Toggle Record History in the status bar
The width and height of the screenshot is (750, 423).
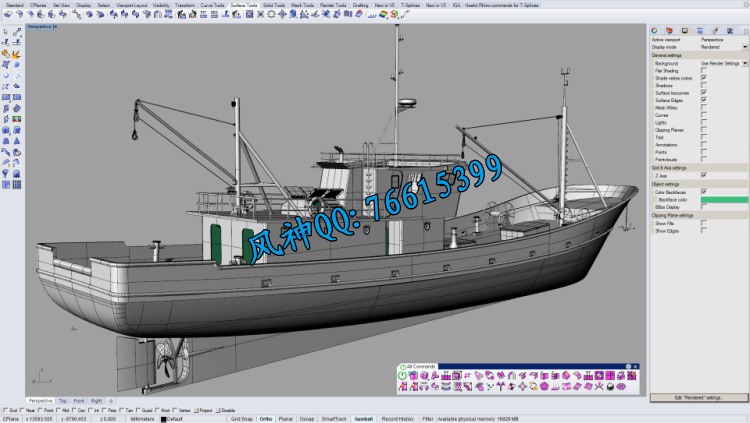(x=397, y=419)
